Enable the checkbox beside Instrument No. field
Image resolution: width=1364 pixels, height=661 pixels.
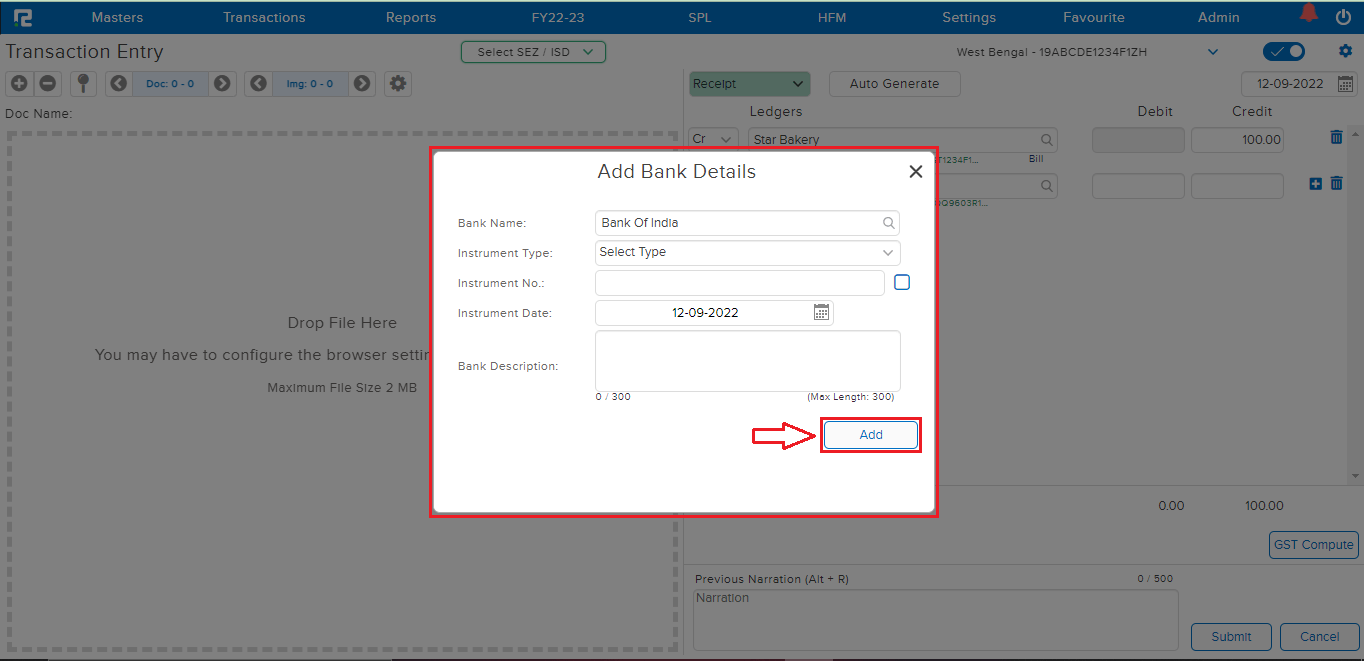(x=901, y=282)
